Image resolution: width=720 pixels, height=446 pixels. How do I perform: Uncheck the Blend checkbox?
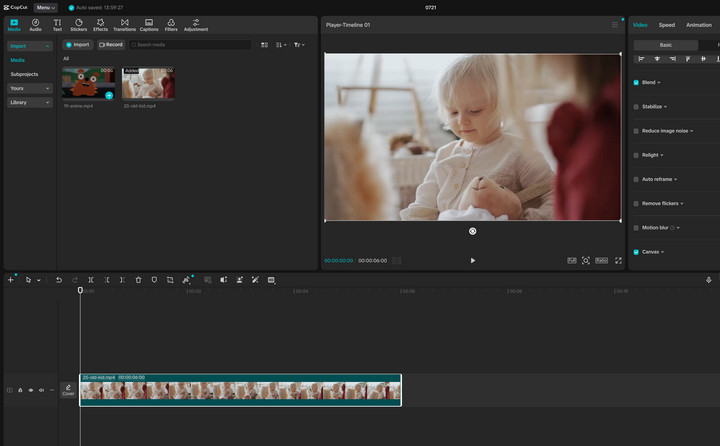(636, 83)
